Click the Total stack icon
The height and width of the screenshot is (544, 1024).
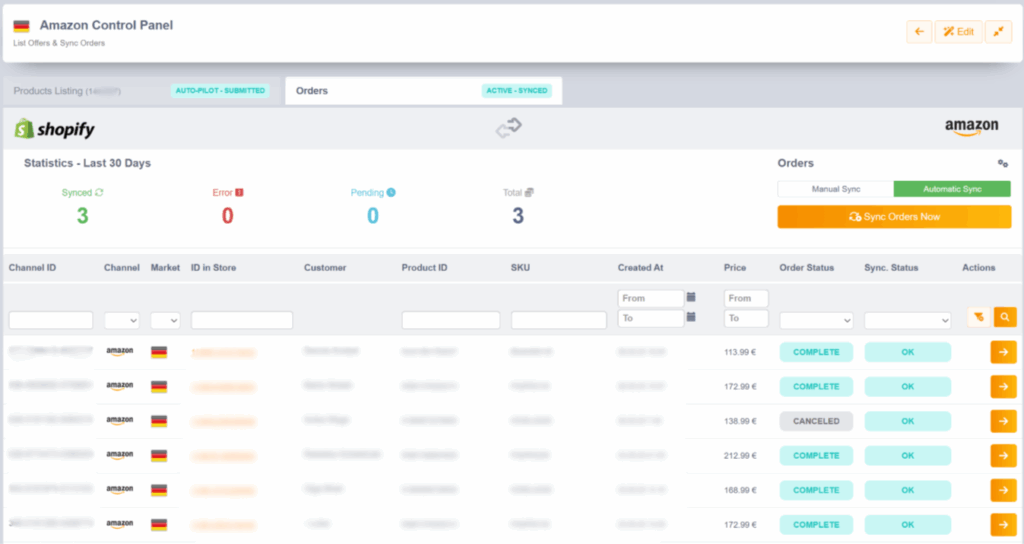(529, 193)
